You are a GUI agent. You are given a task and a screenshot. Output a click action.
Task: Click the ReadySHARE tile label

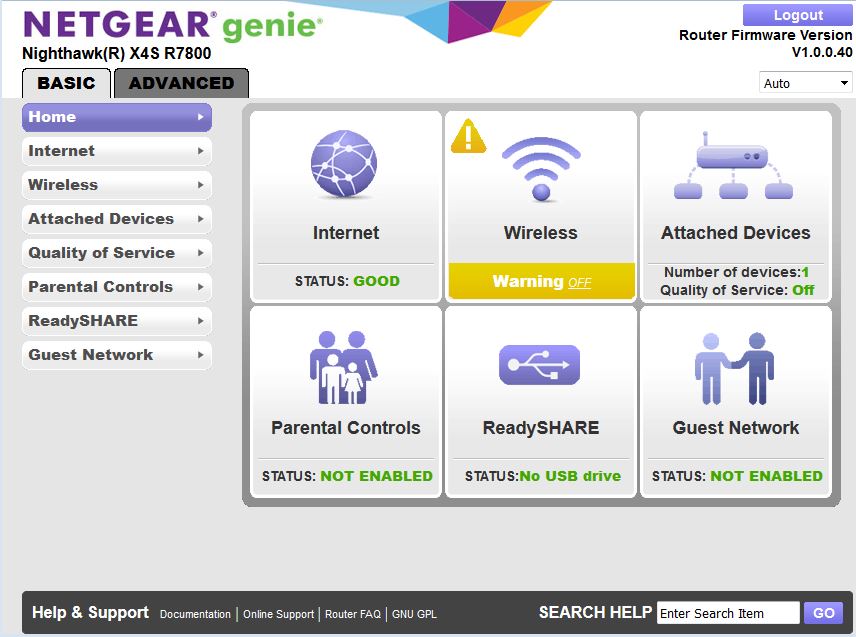[540, 428]
